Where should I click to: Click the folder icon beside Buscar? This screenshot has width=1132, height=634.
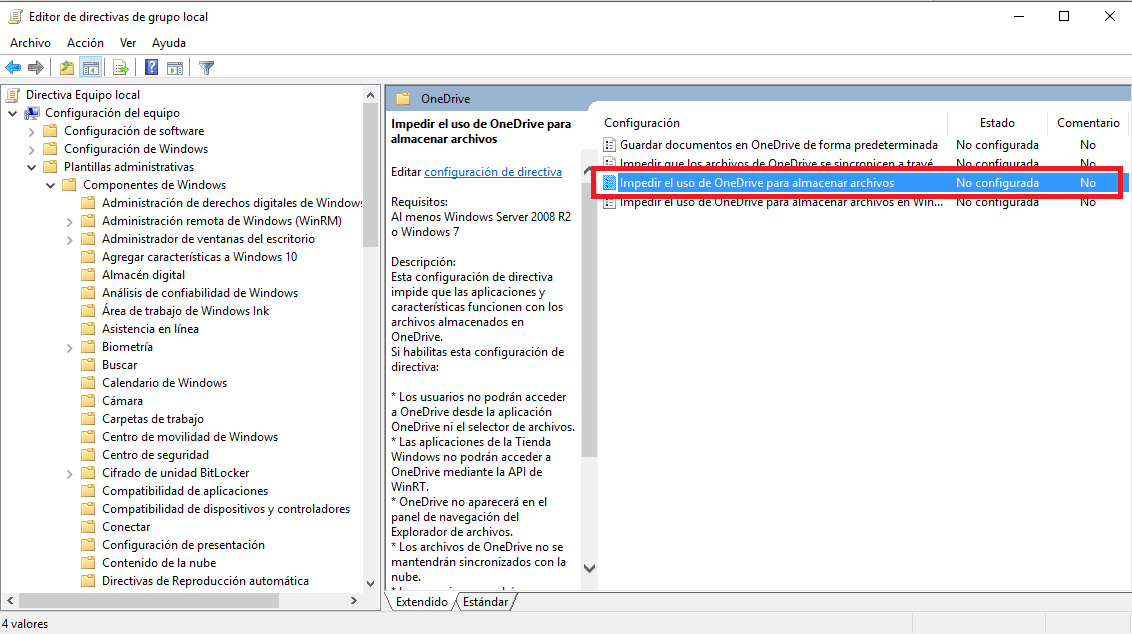[88, 365]
